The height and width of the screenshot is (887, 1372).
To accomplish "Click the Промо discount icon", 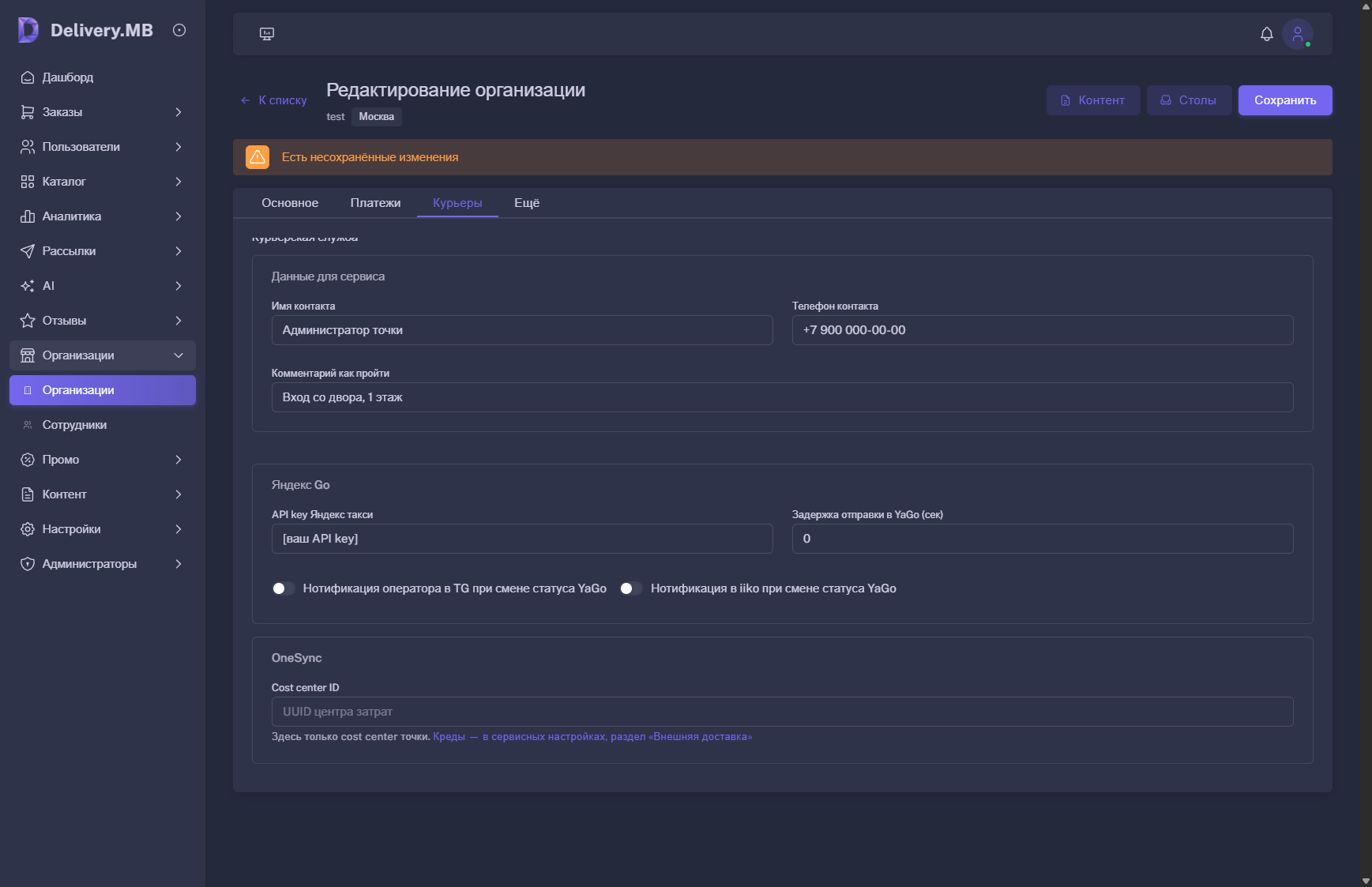I will 28,460.
